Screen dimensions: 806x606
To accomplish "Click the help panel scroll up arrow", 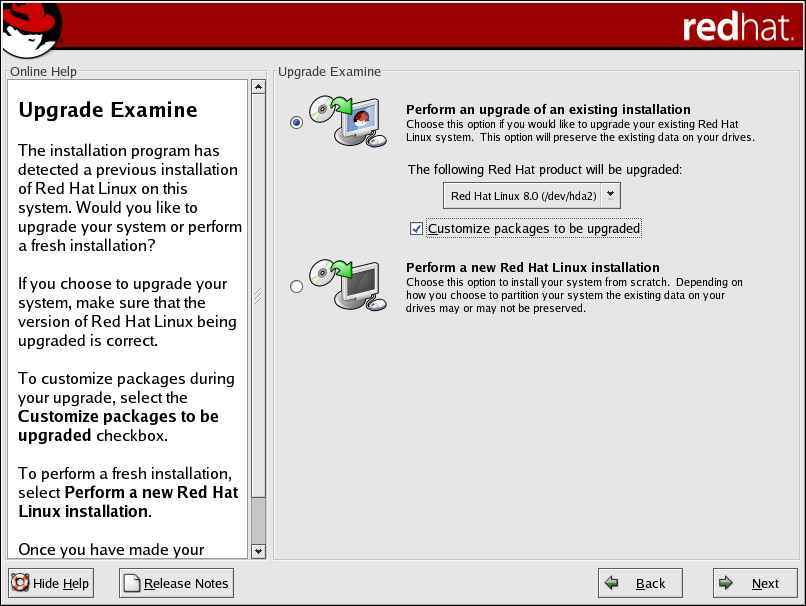I will pyautogui.click(x=258, y=87).
